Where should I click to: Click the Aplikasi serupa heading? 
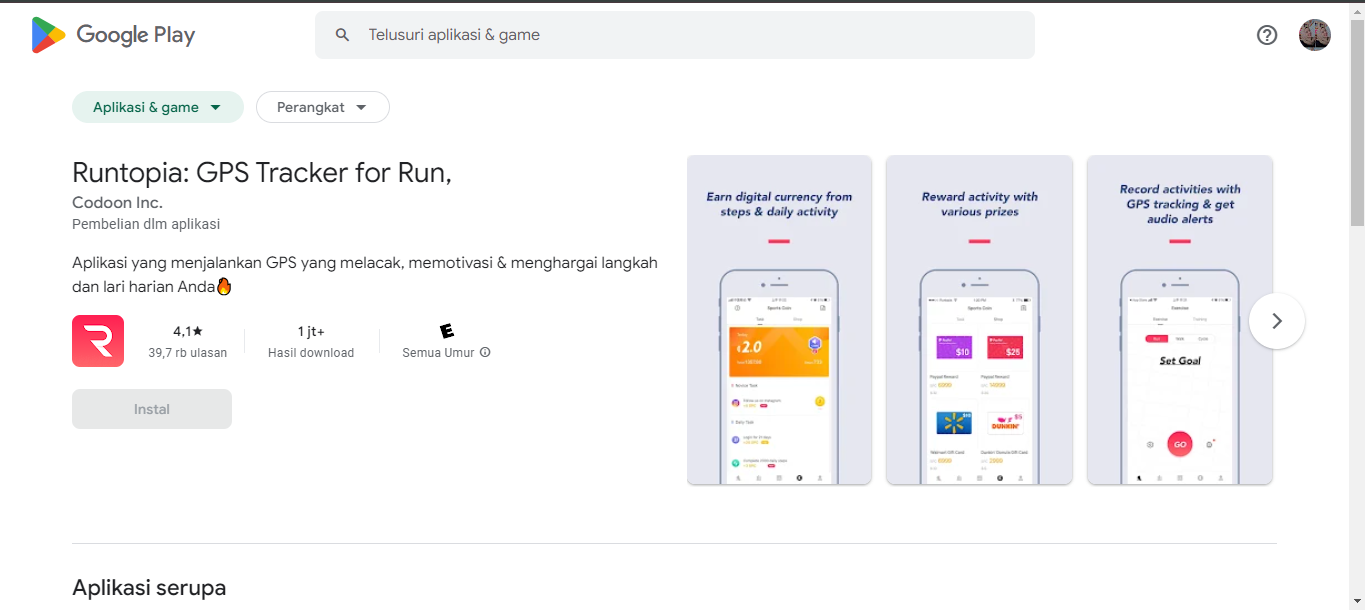tap(149, 587)
